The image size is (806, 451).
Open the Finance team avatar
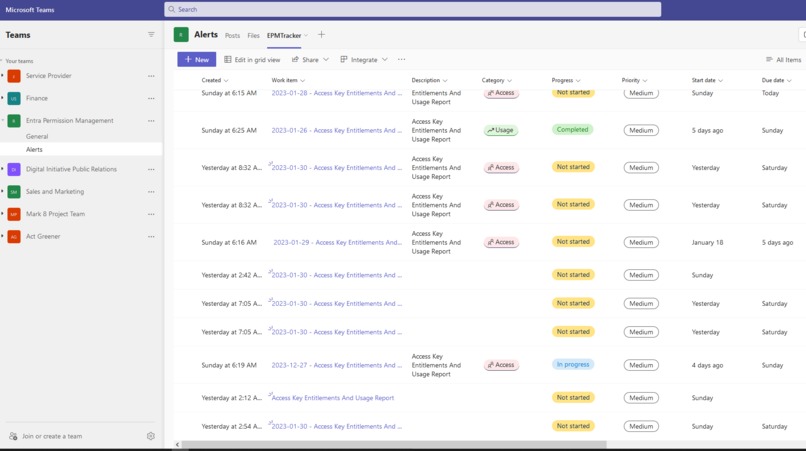pyautogui.click(x=14, y=98)
